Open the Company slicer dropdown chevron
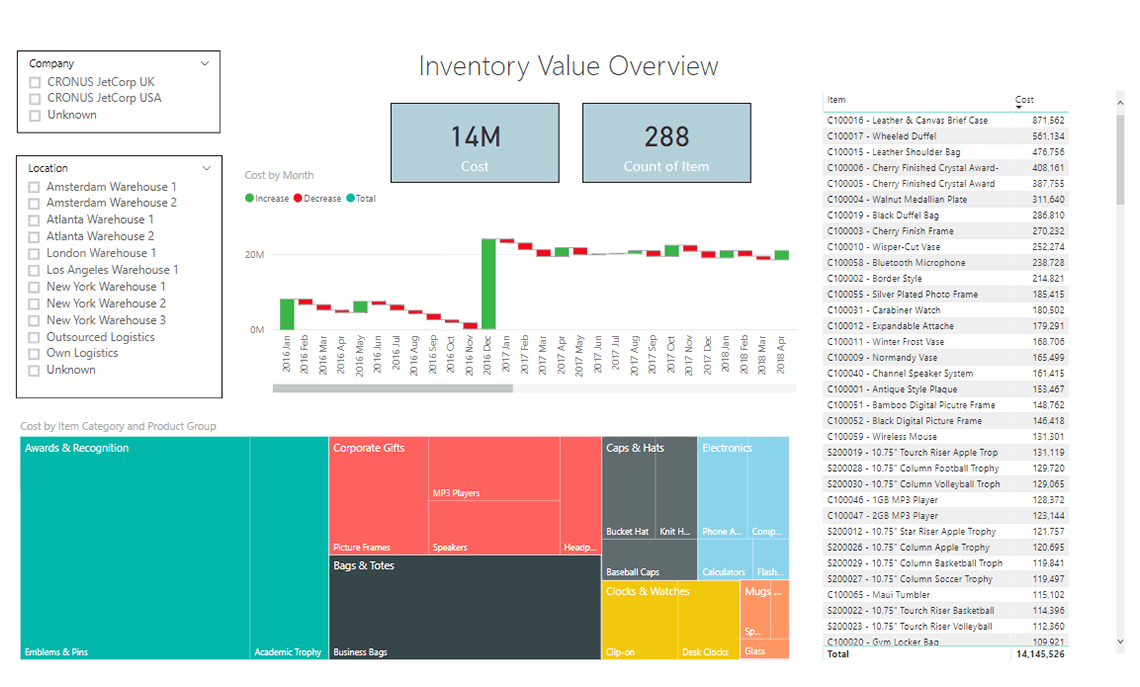The height and width of the screenshot is (687, 1140). (x=205, y=63)
